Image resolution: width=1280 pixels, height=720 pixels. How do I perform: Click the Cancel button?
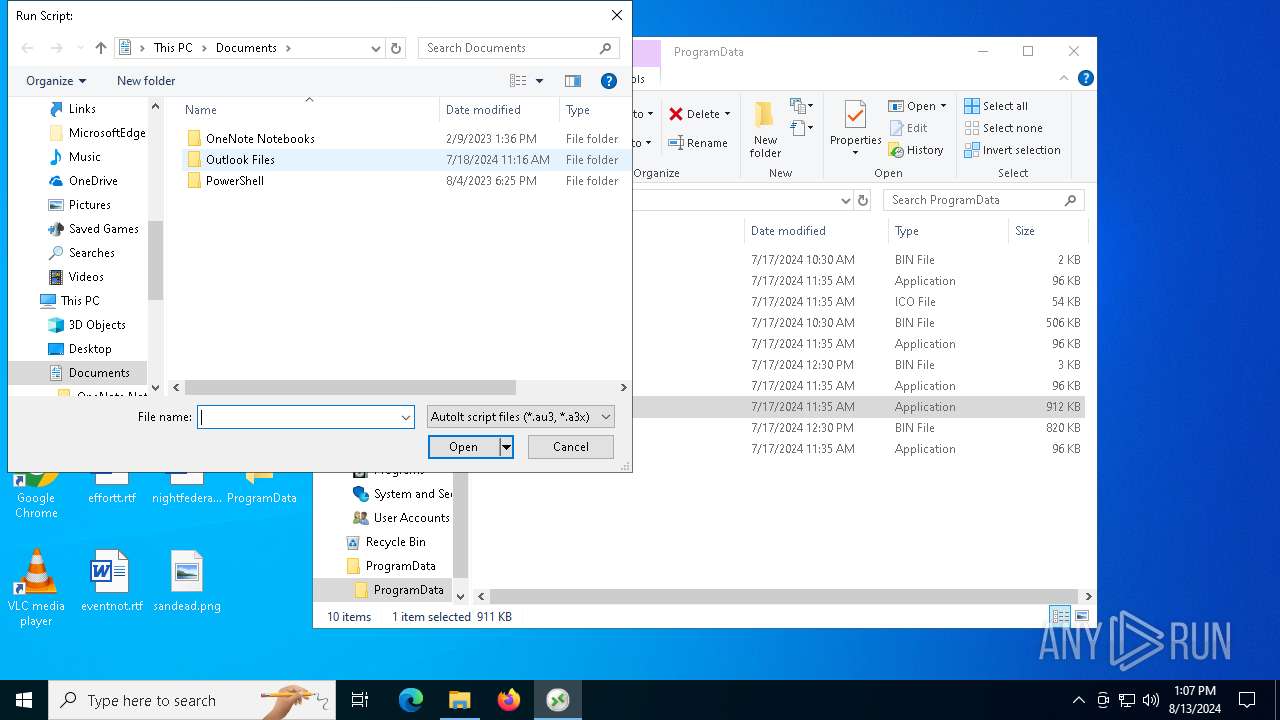pos(571,447)
